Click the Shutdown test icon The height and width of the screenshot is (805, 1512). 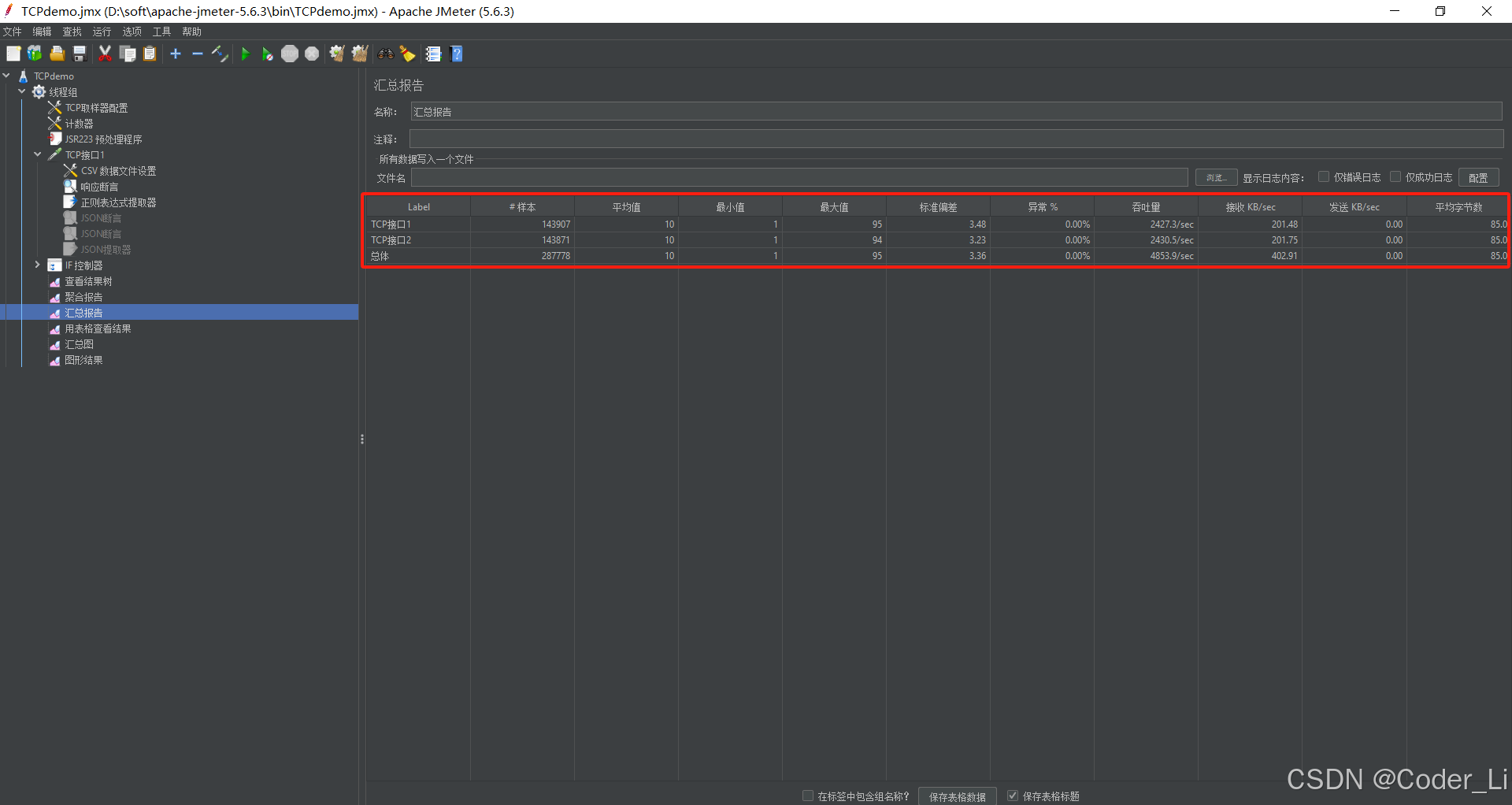point(312,54)
